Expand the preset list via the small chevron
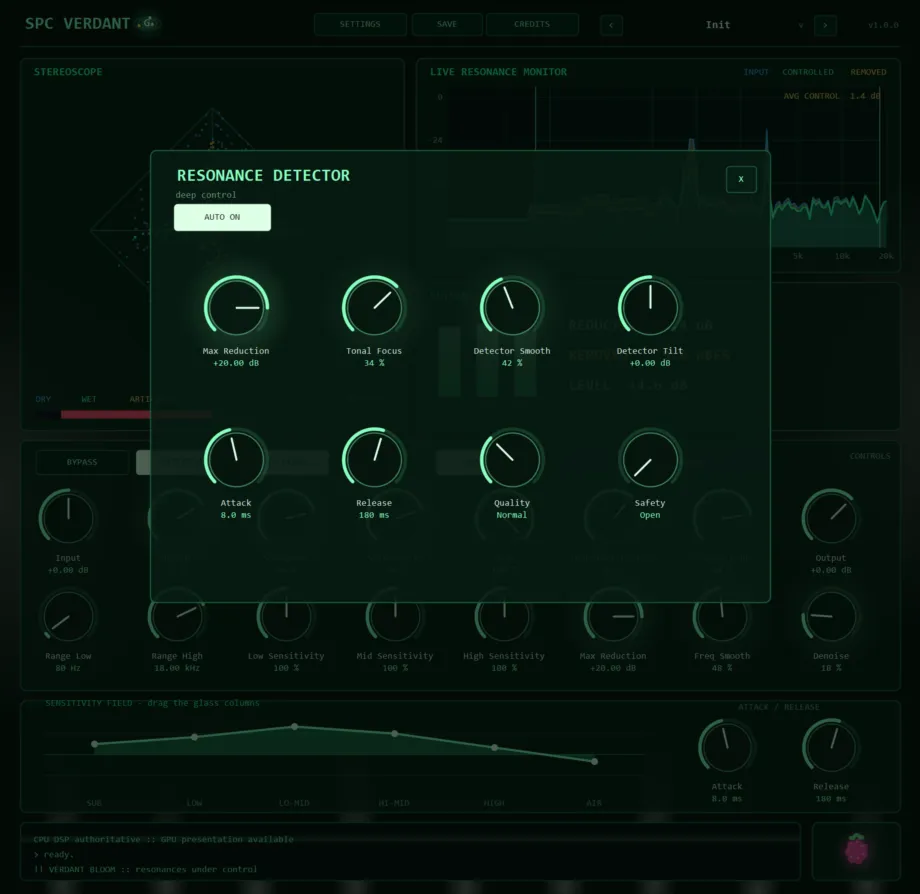 pos(801,25)
